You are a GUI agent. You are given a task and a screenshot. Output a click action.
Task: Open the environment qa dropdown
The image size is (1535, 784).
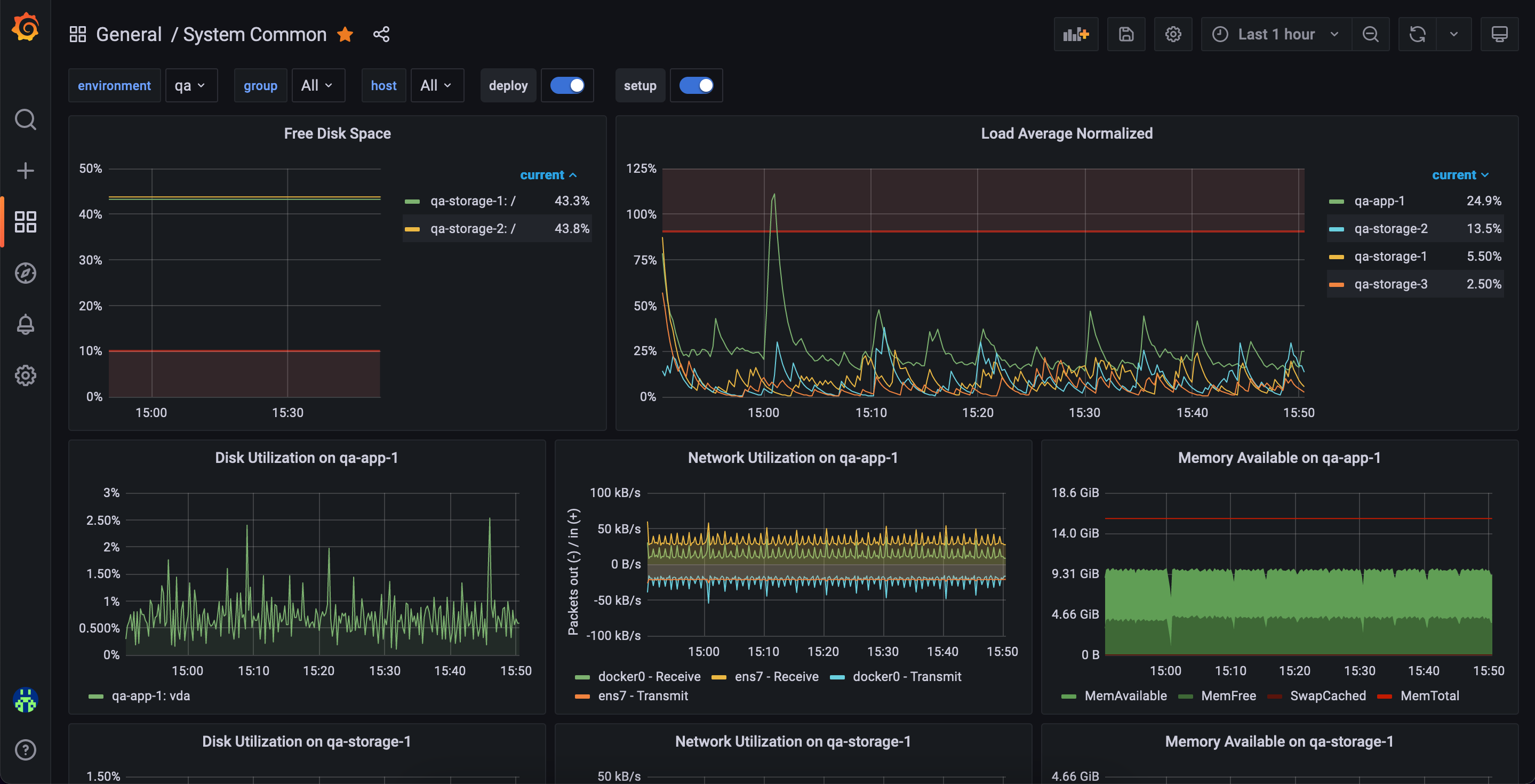point(191,86)
